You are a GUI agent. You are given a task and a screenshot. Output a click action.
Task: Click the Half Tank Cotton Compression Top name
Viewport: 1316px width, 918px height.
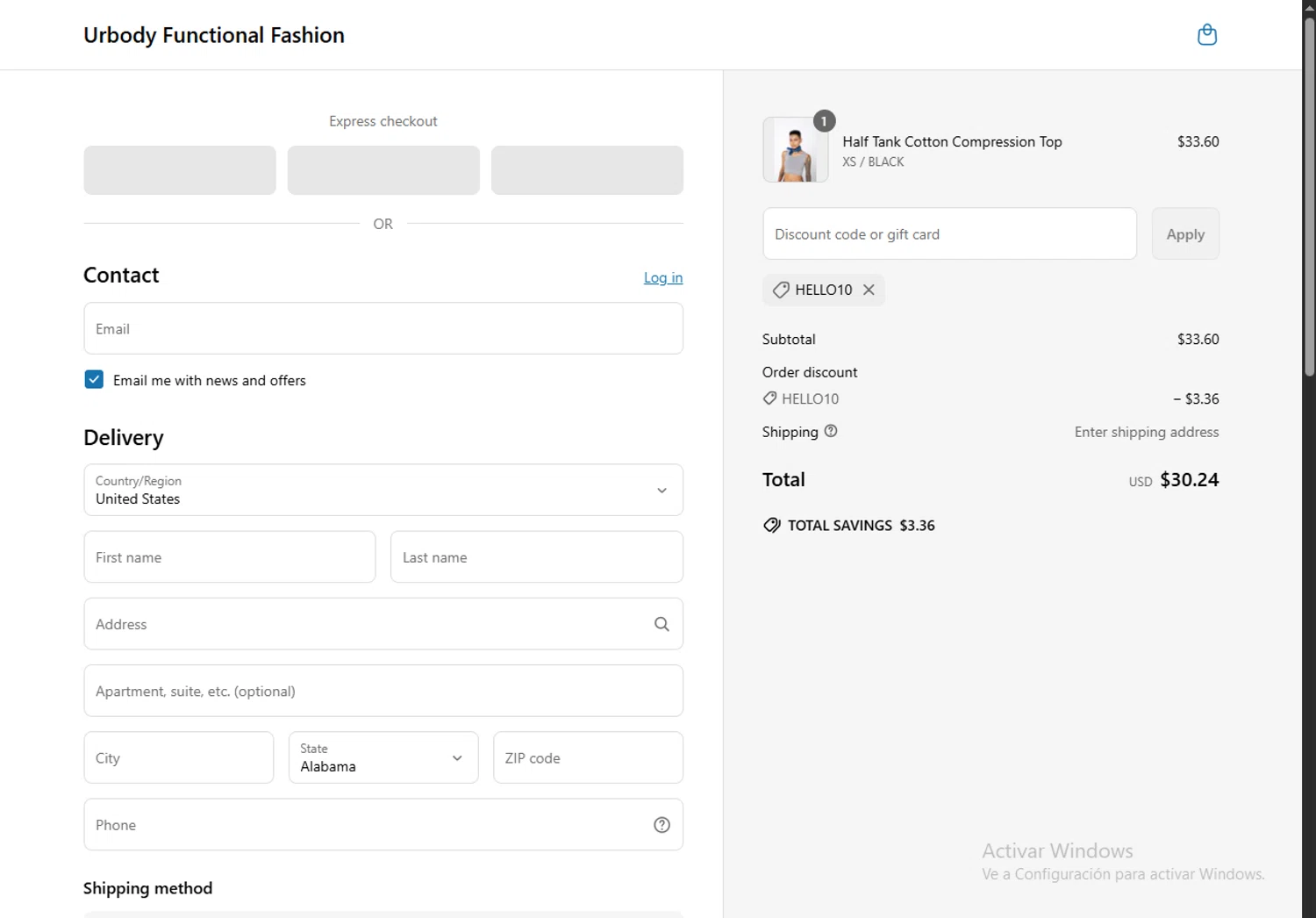click(952, 141)
